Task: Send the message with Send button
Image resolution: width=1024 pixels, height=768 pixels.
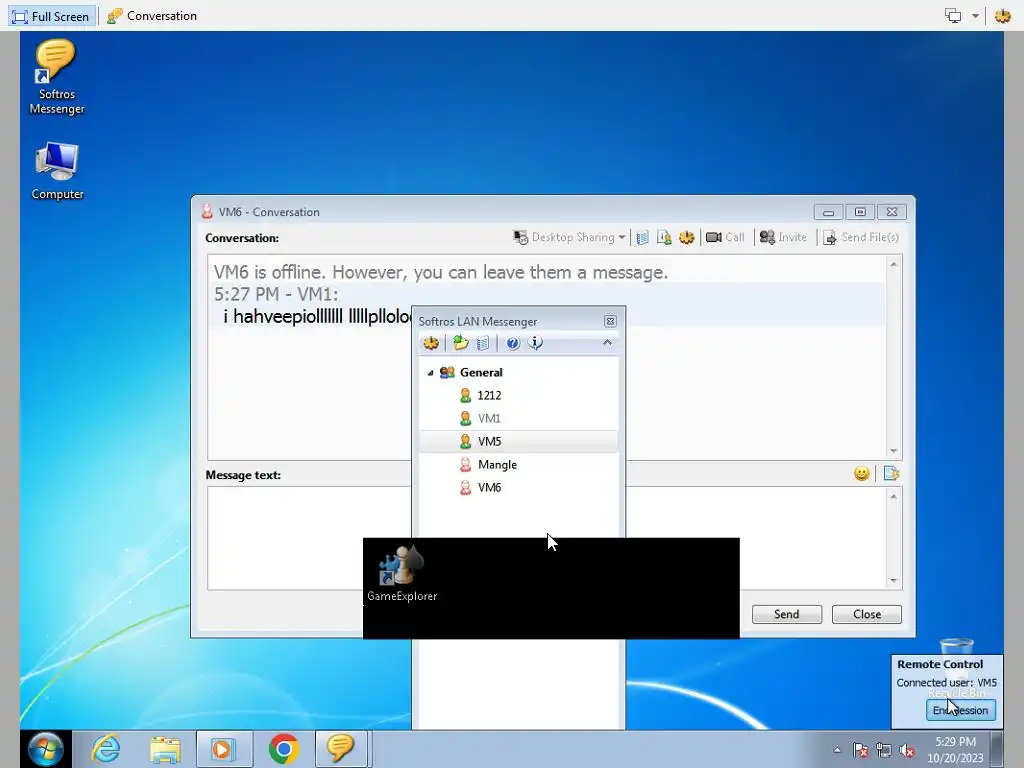Action: click(x=786, y=614)
